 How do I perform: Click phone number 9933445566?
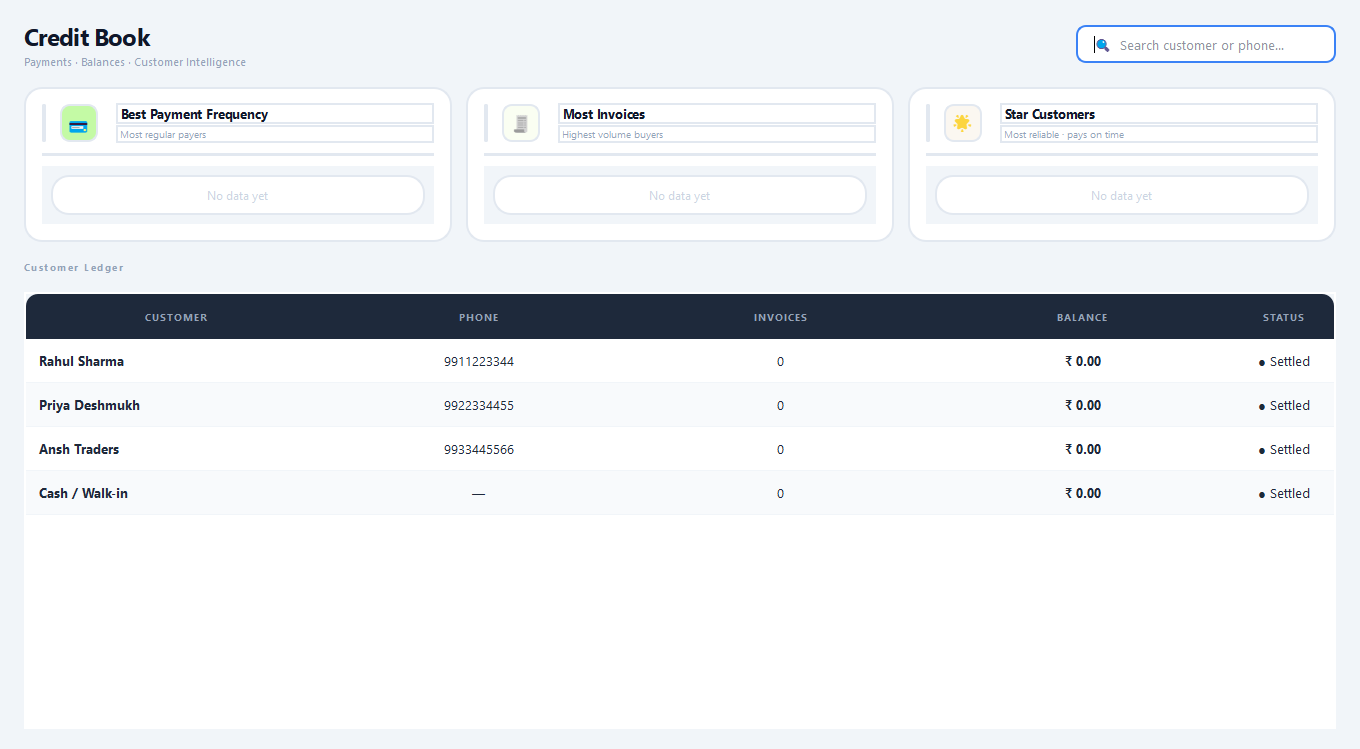pos(479,450)
